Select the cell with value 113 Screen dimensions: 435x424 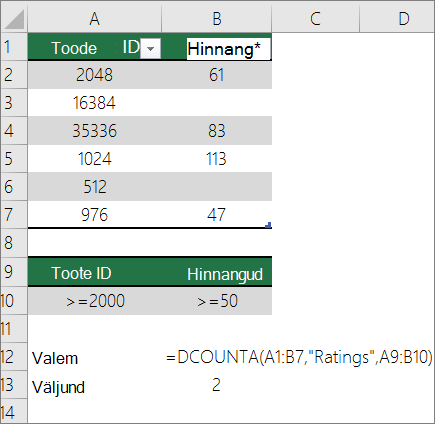(217, 159)
